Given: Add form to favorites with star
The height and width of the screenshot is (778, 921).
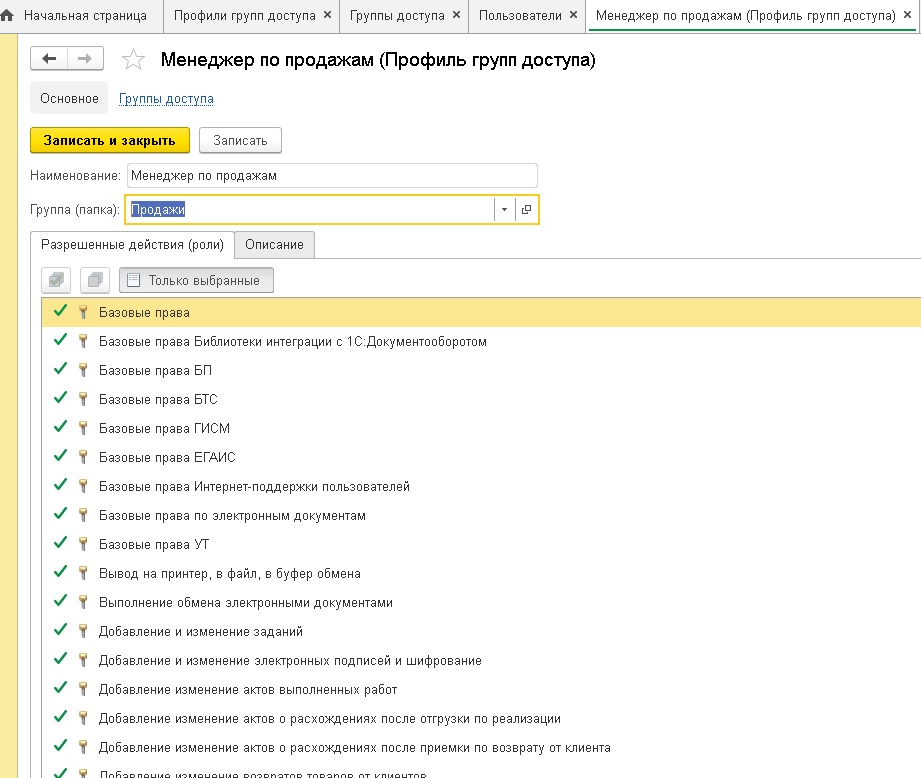Looking at the screenshot, I should coord(133,60).
